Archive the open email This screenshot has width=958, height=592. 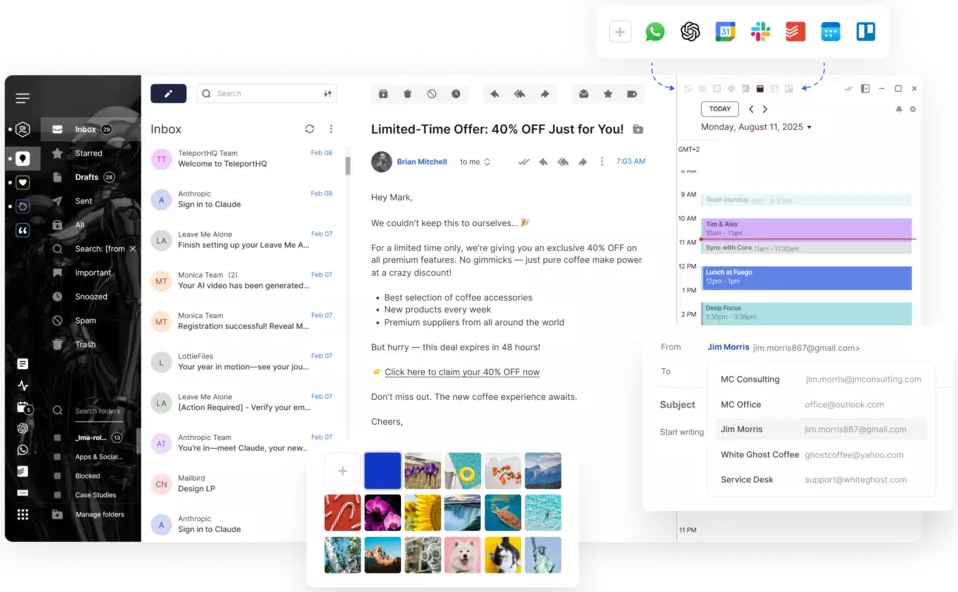(383, 94)
